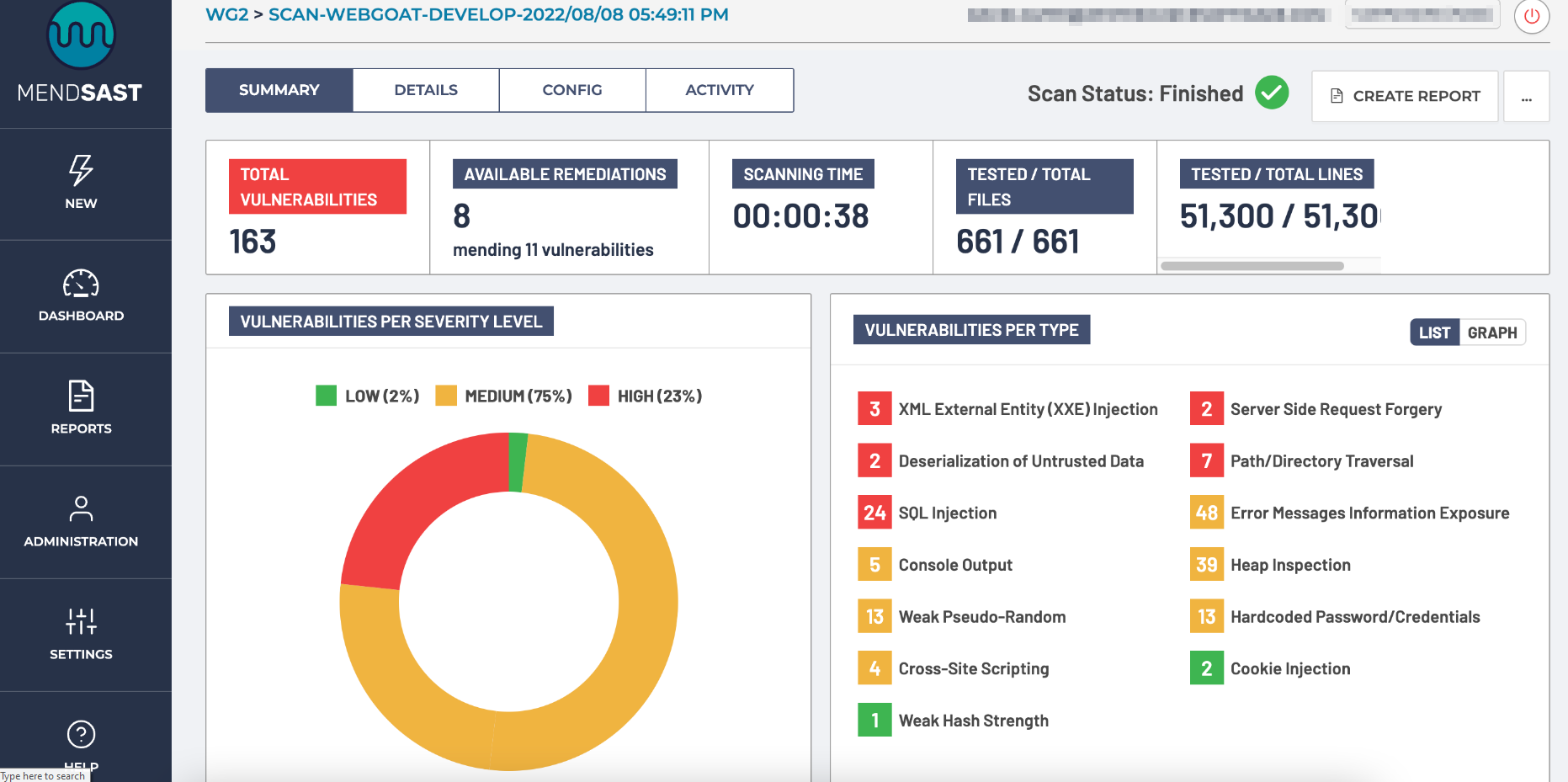Open the three-dots more options menu
This screenshot has height=782, width=1568.
pyautogui.click(x=1526, y=97)
